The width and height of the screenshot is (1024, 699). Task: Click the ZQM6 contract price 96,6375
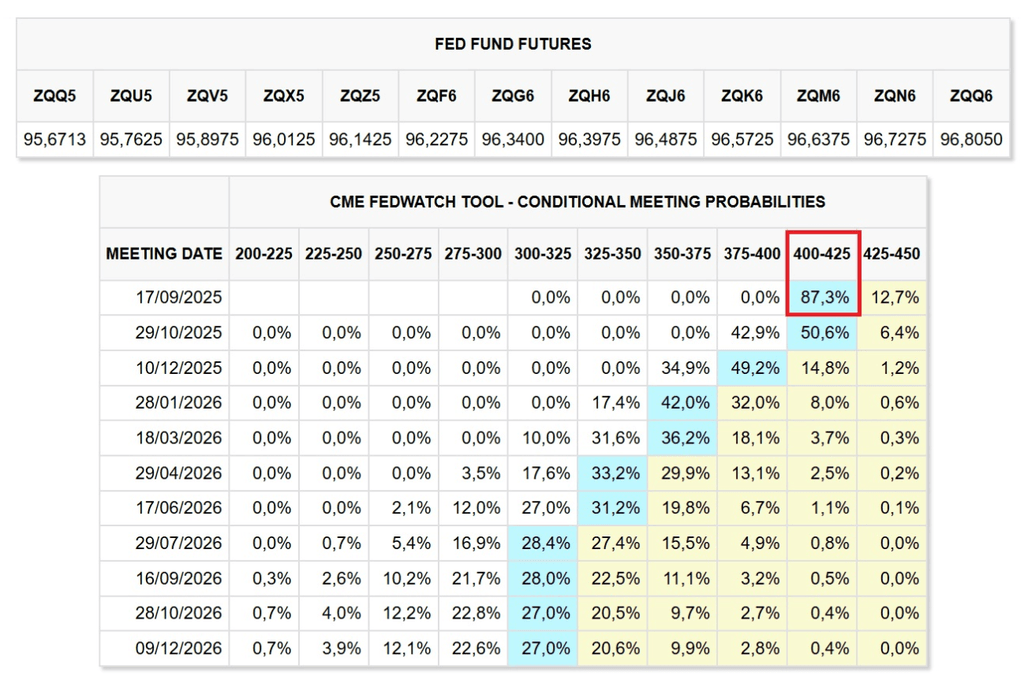coord(818,139)
